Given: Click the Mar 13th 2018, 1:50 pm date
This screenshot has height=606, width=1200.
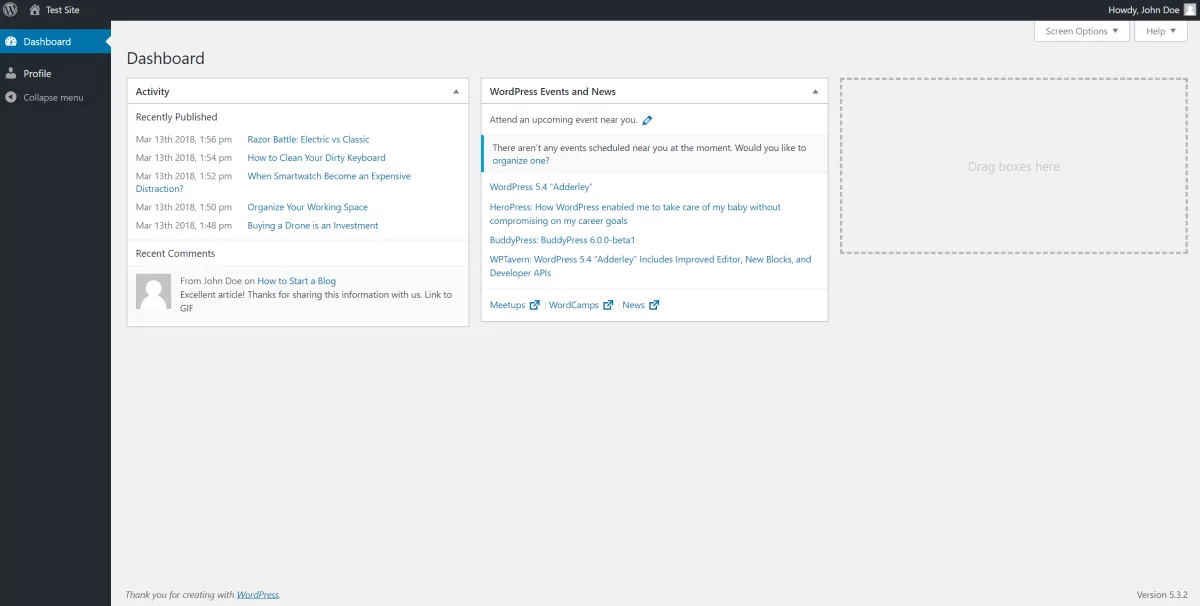Looking at the screenshot, I should pyautogui.click(x=184, y=207).
